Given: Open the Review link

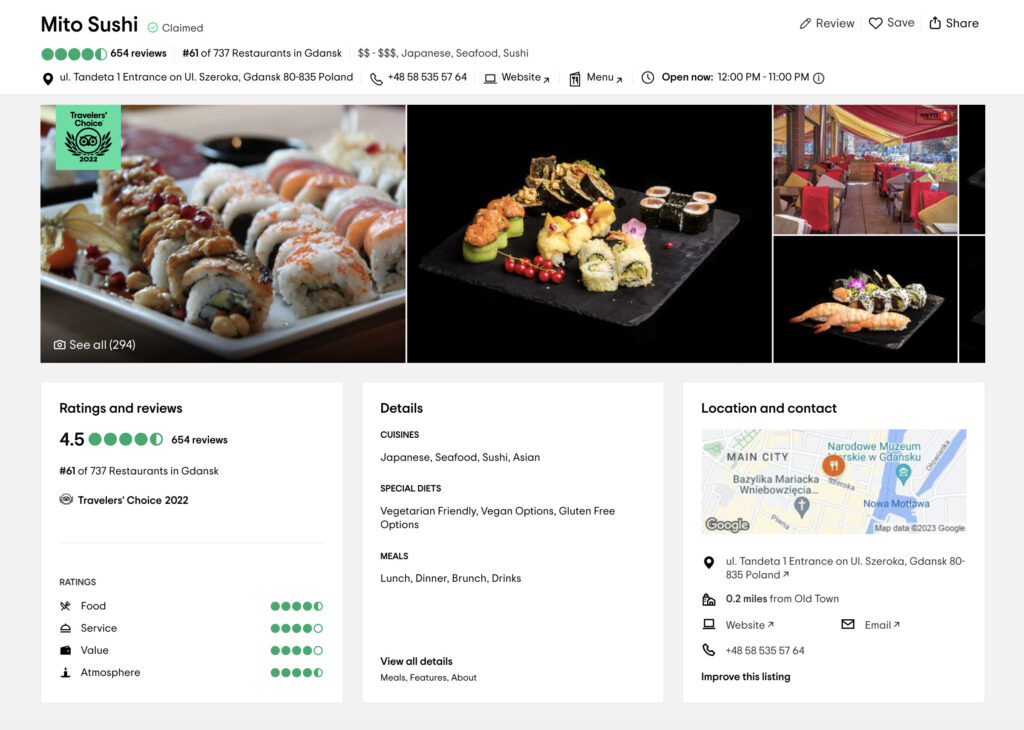Looking at the screenshot, I should (835, 24).
